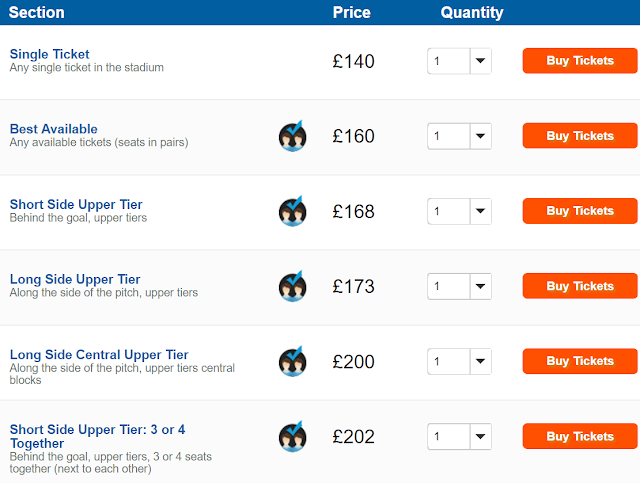Buy Tickets for Single Ticket at £140
Image resolution: width=640 pixels, height=483 pixels.
tap(579, 61)
